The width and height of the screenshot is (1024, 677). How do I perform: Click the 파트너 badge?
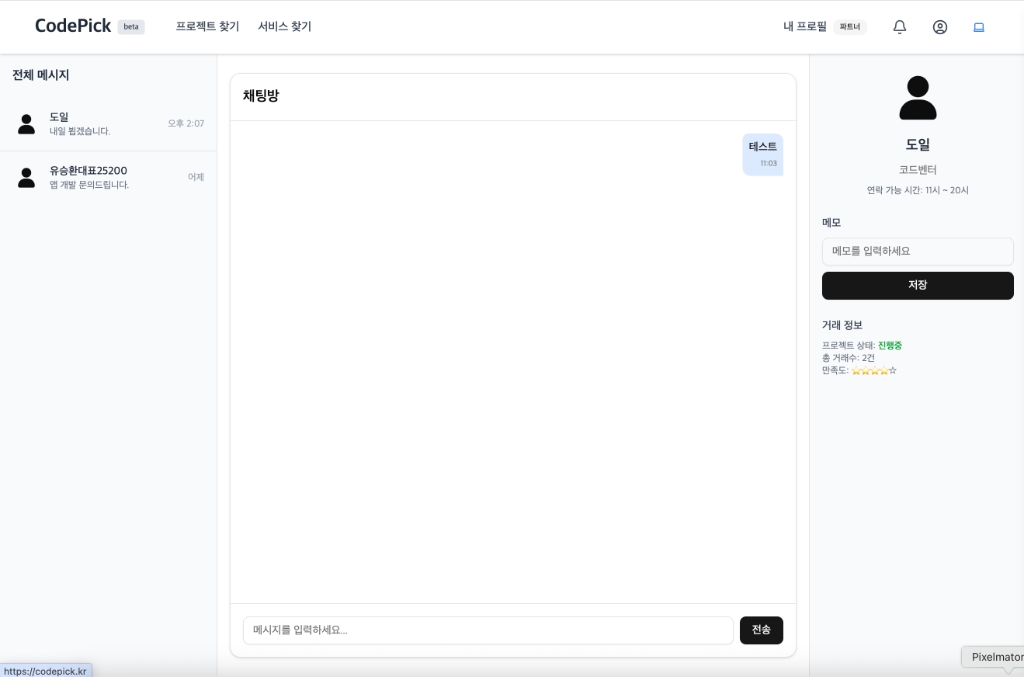(850, 27)
